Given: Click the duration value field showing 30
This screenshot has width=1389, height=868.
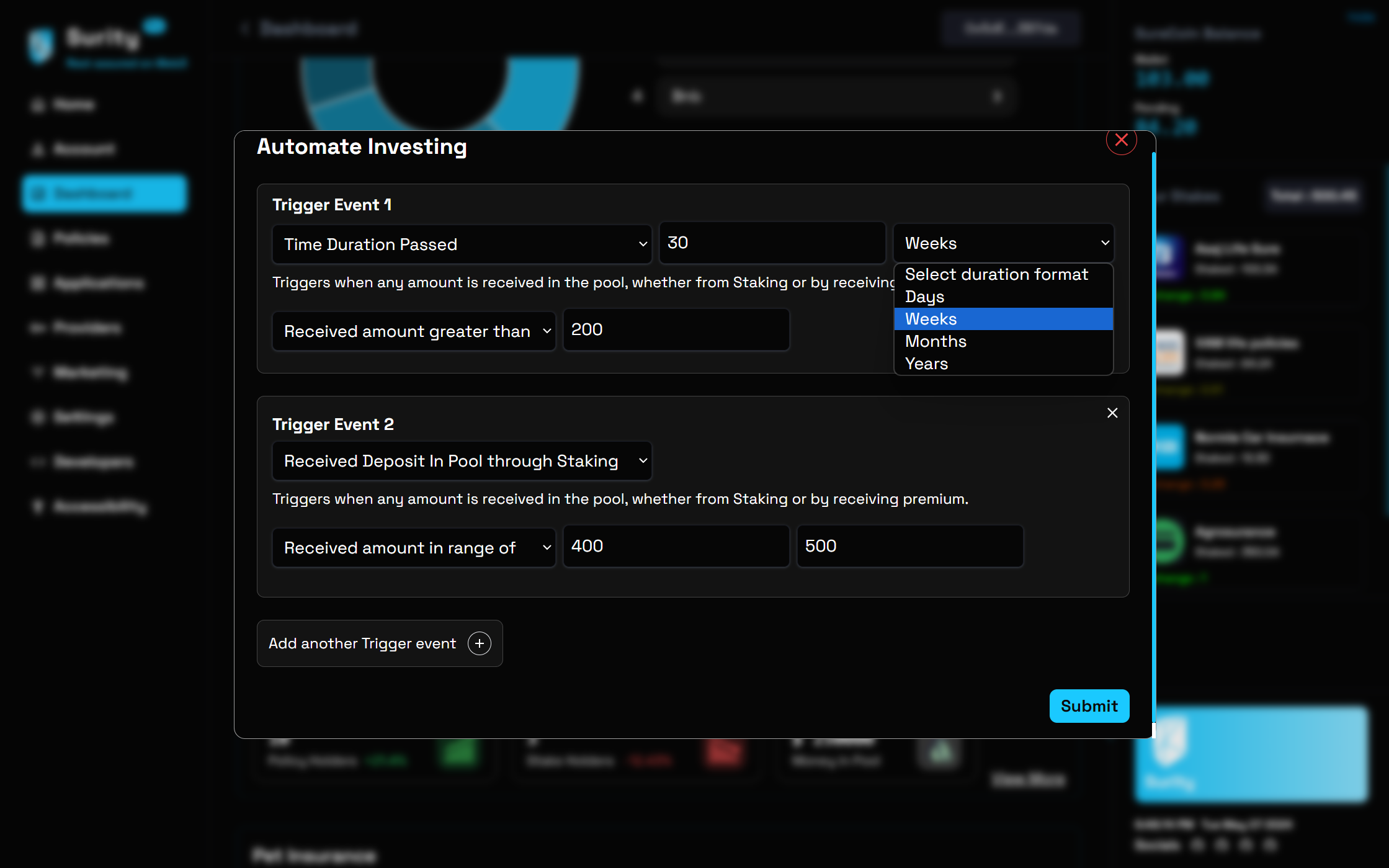Looking at the screenshot, I should (x=772, y=243).
